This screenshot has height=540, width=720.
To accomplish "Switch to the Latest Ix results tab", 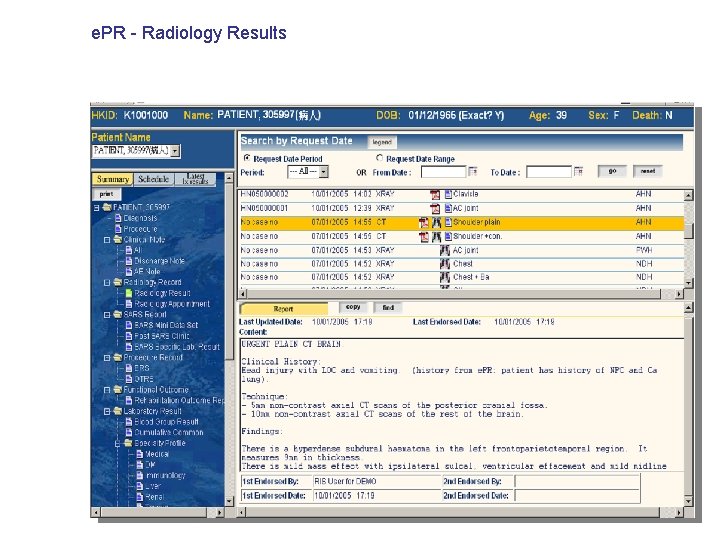I will point(195,179).
